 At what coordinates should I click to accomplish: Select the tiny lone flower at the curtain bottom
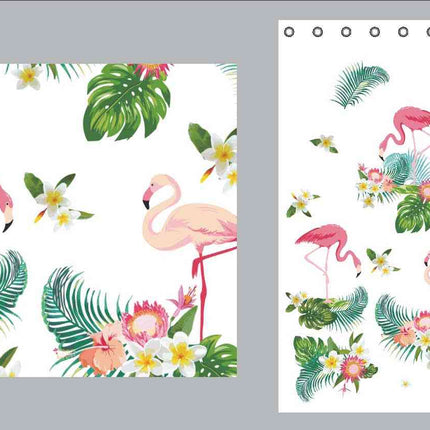(405, 384)
